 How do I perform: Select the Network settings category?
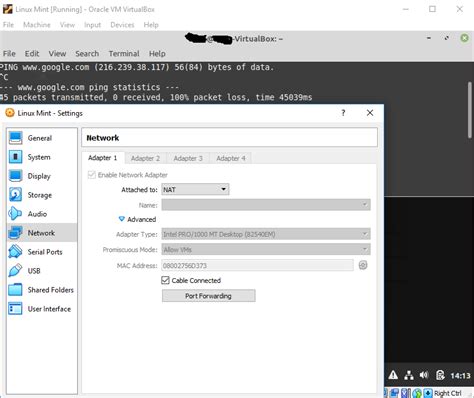tap(42, 233)
